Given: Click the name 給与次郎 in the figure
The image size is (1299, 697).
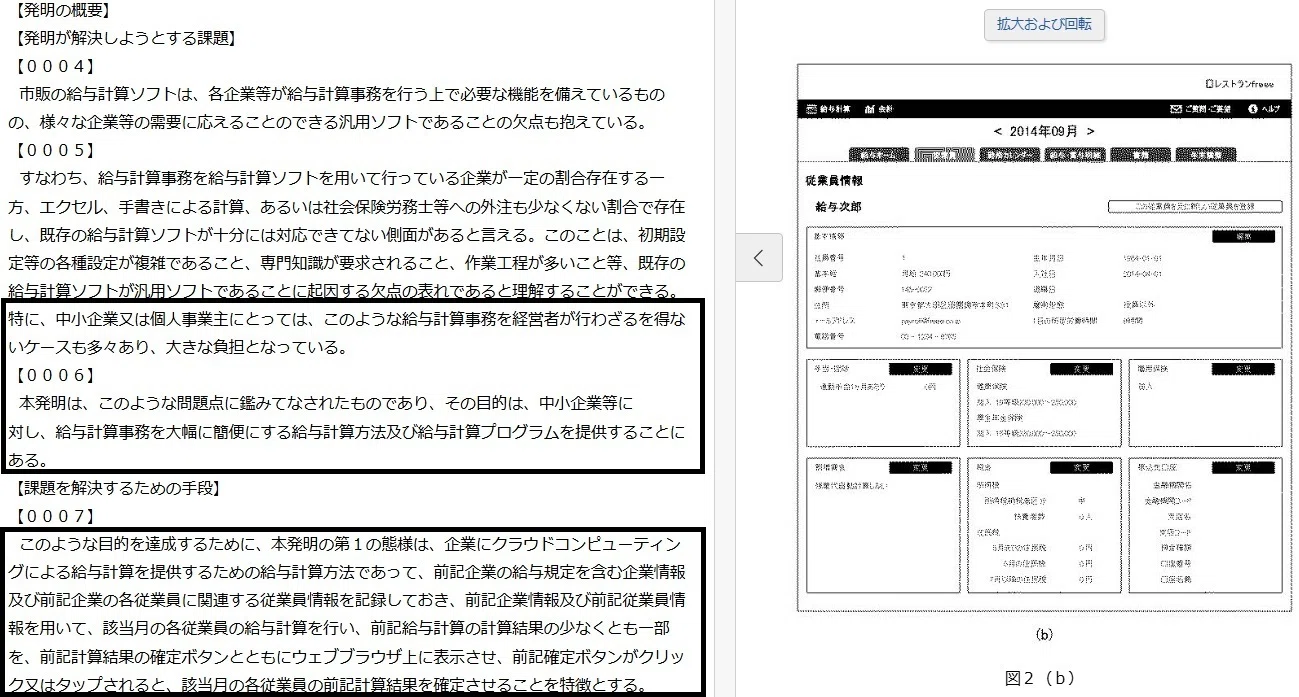Looking at the screenshot, I should [x=838, y=207].
